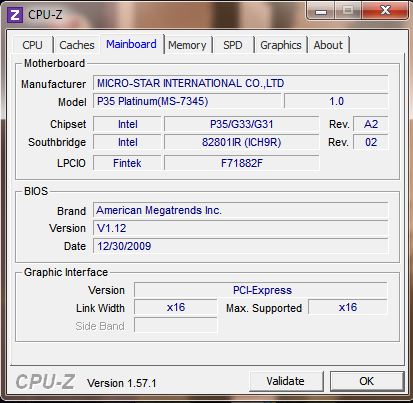The width and height of the screenshot is (413, 403).
Task: Click the Southbridge label
Action: pos(57,142)
